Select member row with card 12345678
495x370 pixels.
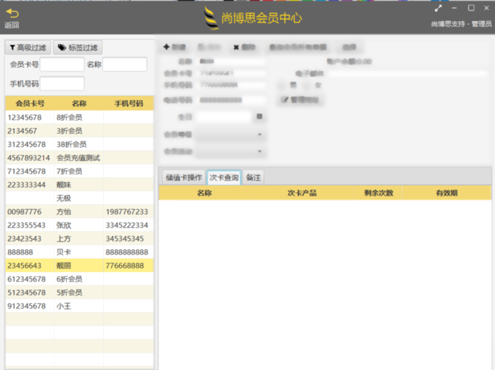point(79,117)
